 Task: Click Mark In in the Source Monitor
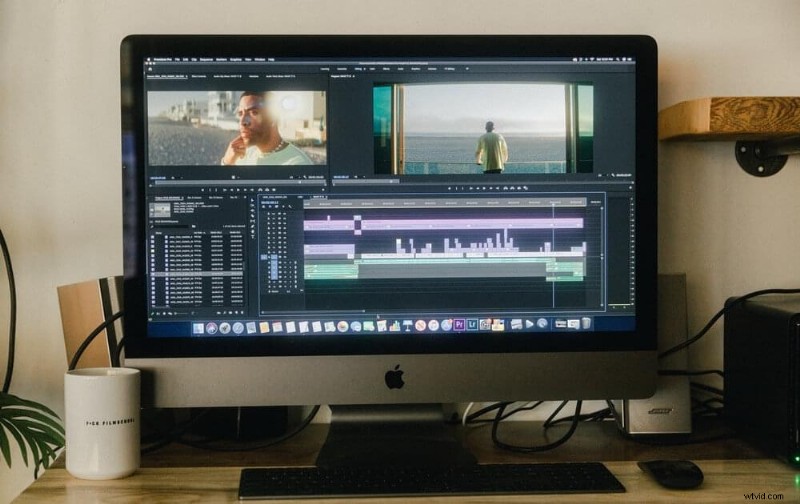211,190
